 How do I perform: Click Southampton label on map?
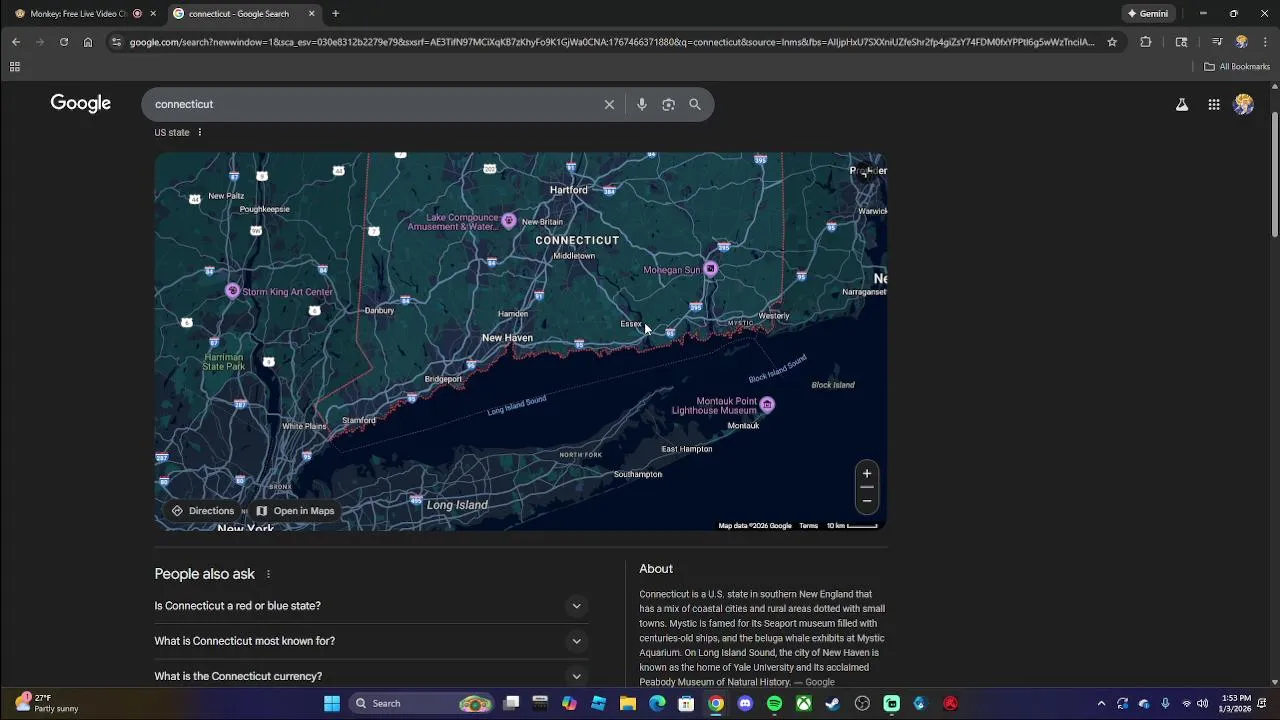coord(638,474)
